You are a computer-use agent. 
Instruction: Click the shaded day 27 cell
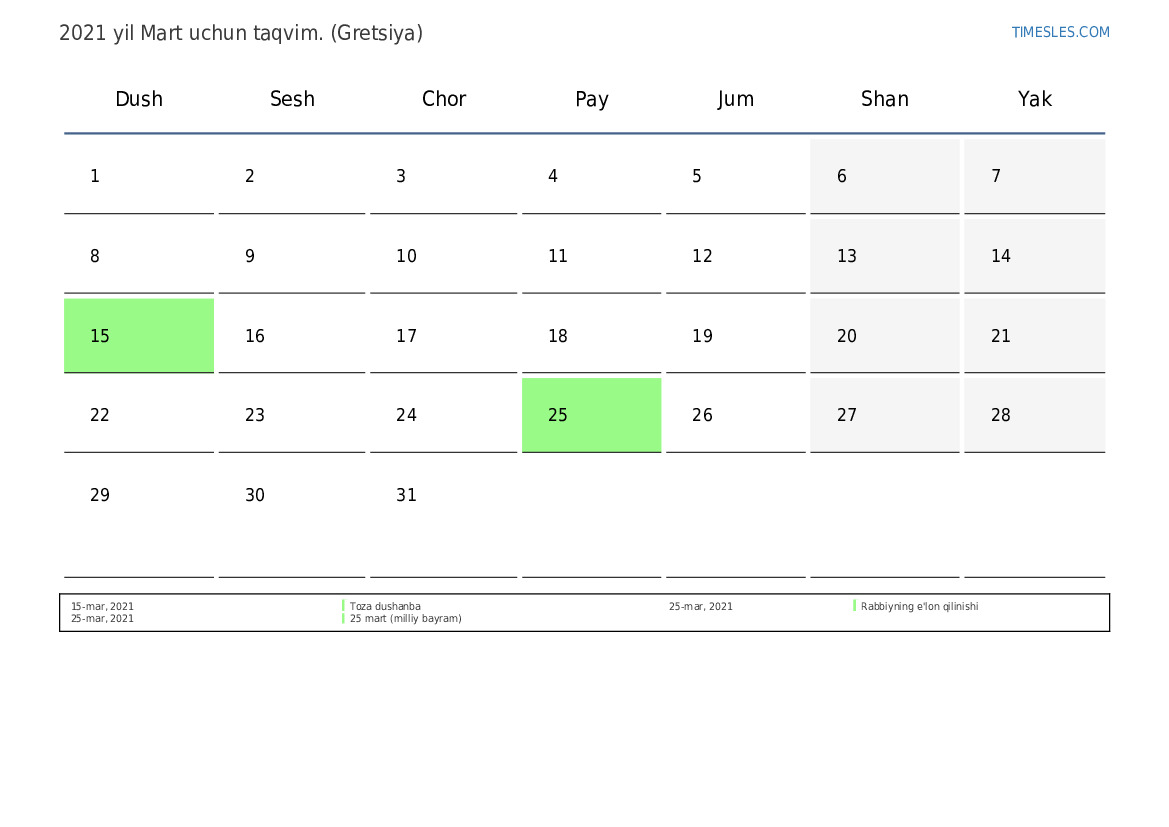point(885,415)
